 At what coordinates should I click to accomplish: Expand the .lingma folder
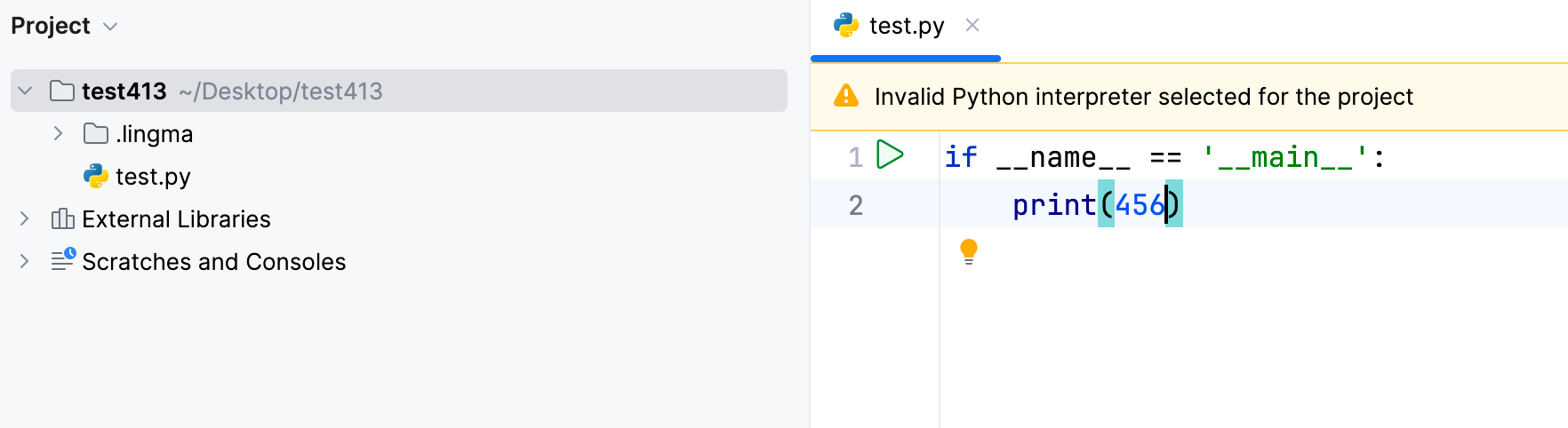coord(58,133)
